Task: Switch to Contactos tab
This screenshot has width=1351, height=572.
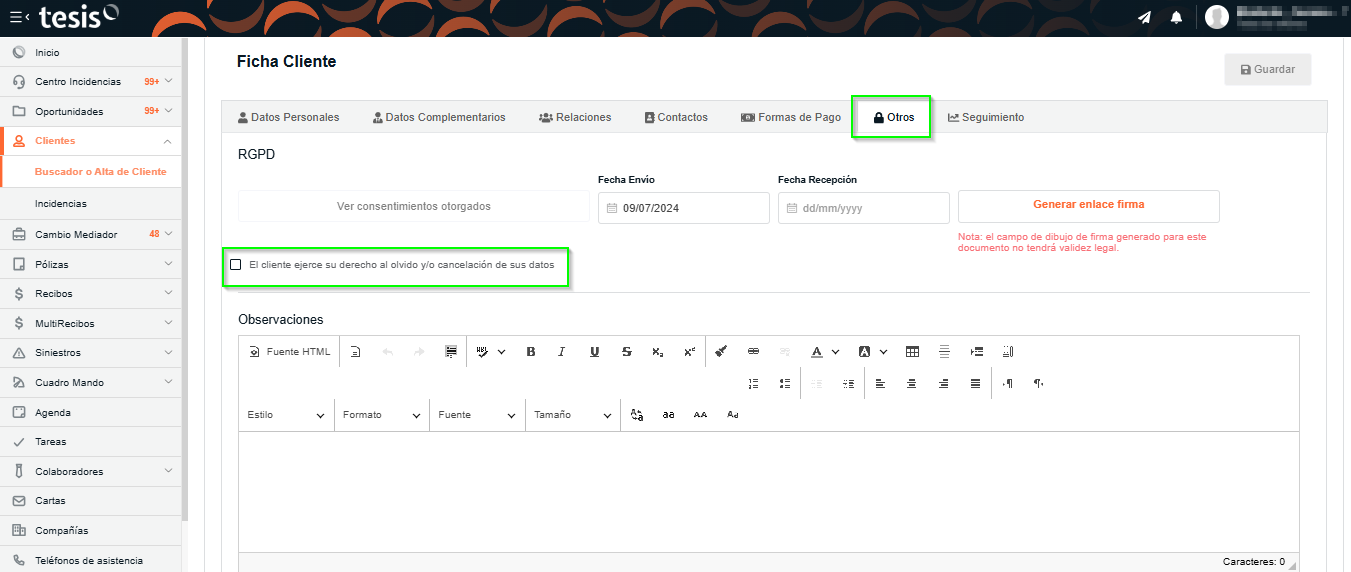Action: click(676, 117)
